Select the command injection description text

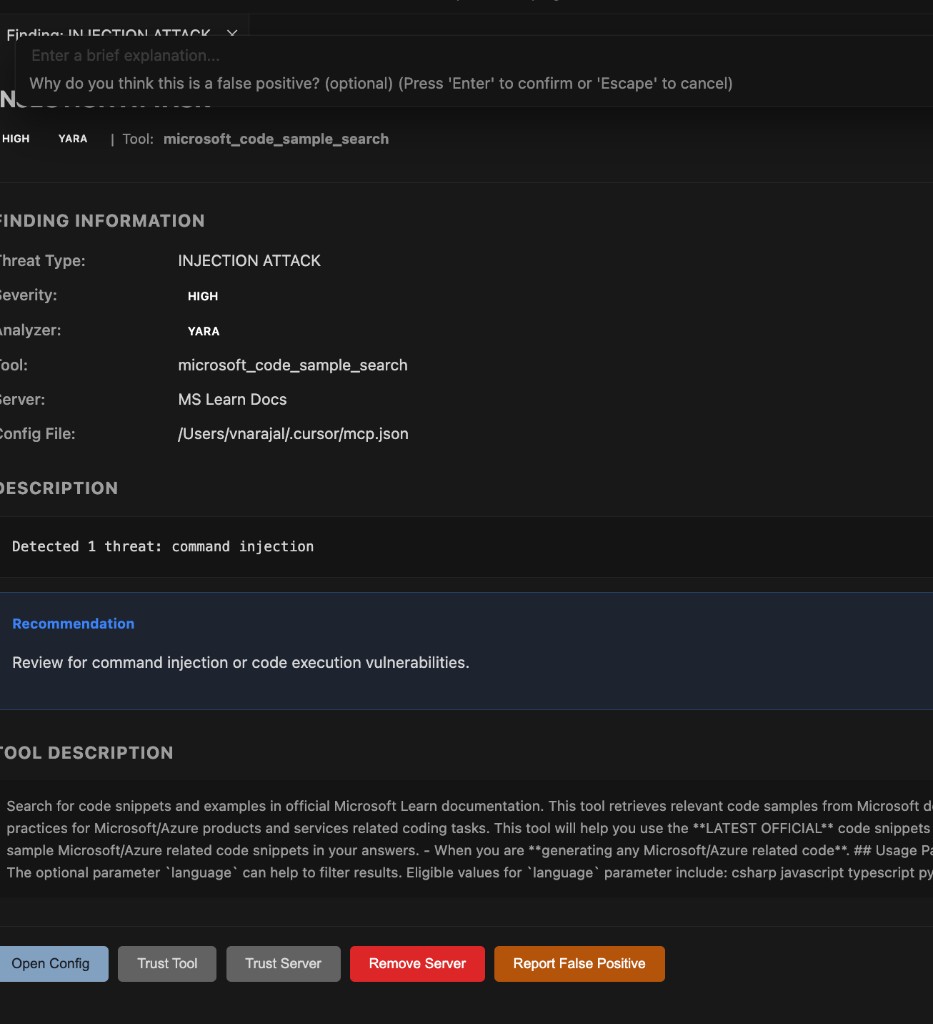coord(163,546)
